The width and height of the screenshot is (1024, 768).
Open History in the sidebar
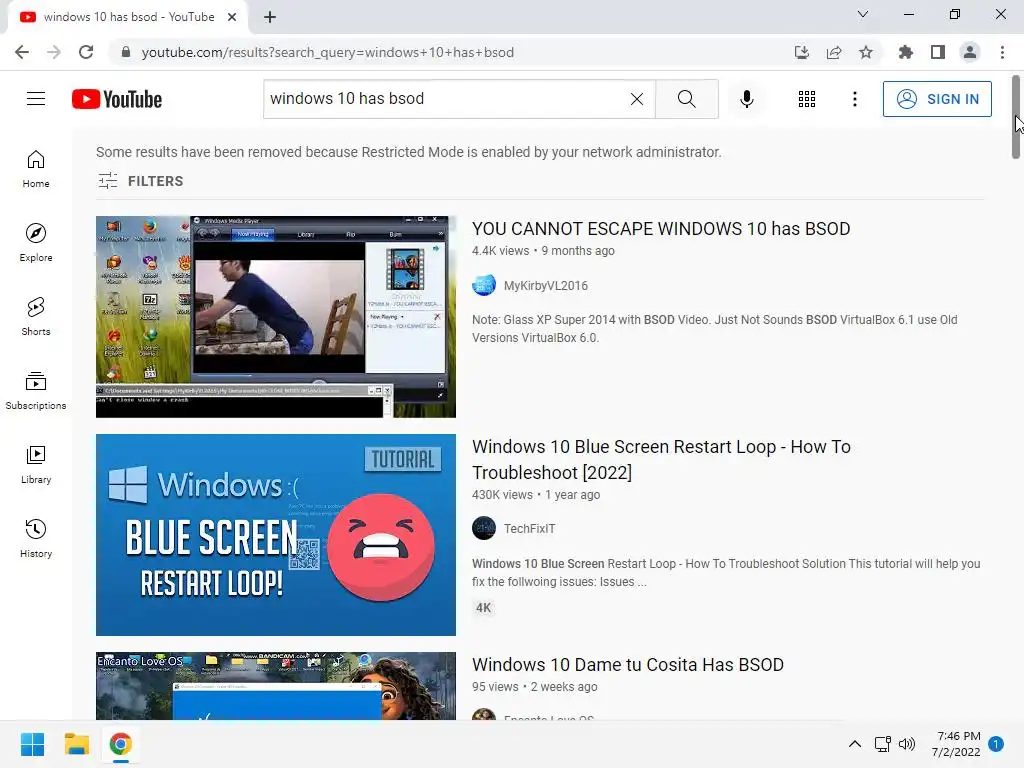click(x=36, y=539)
